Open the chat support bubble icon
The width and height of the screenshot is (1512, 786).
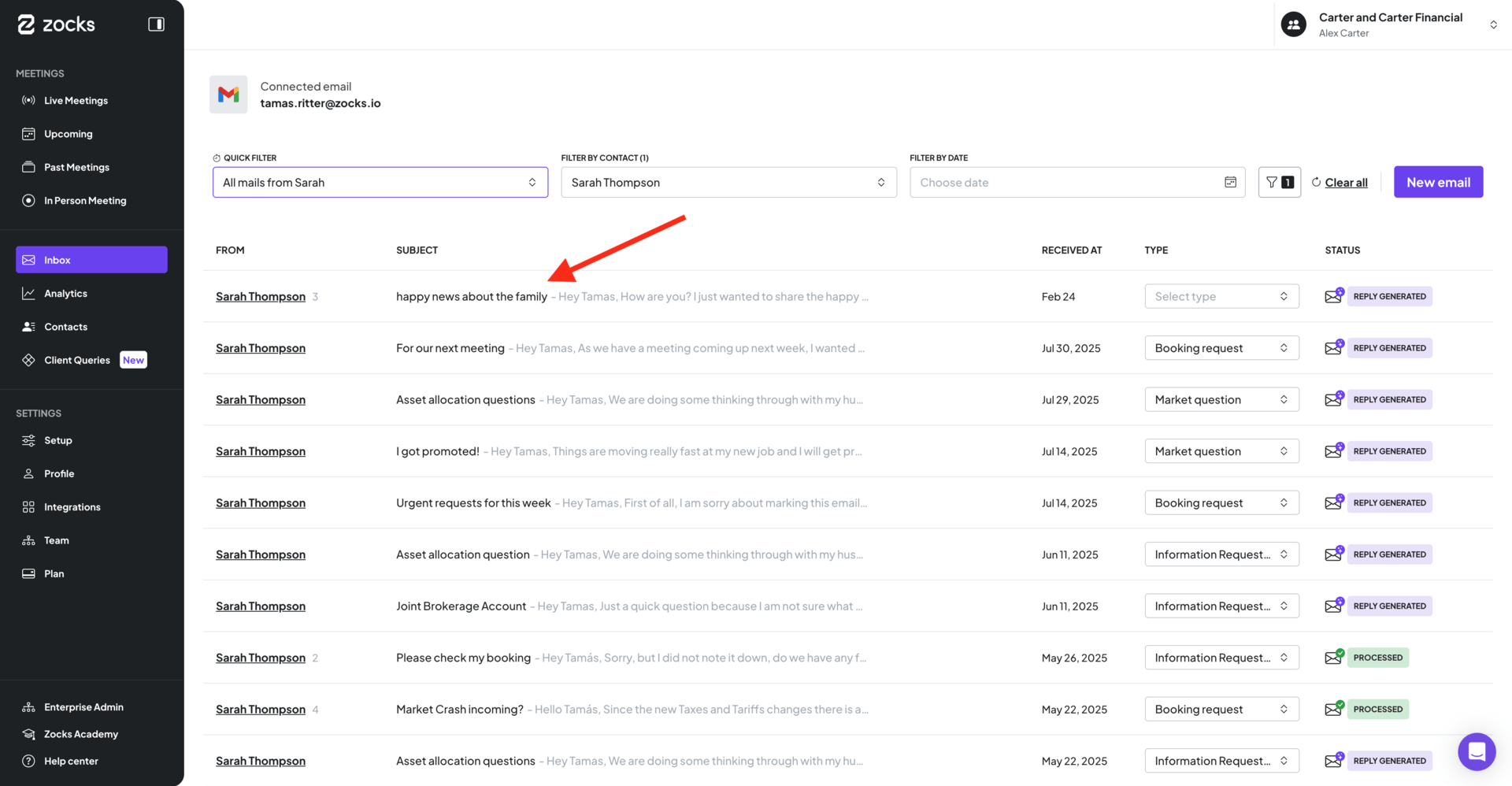pos(1476,751)
